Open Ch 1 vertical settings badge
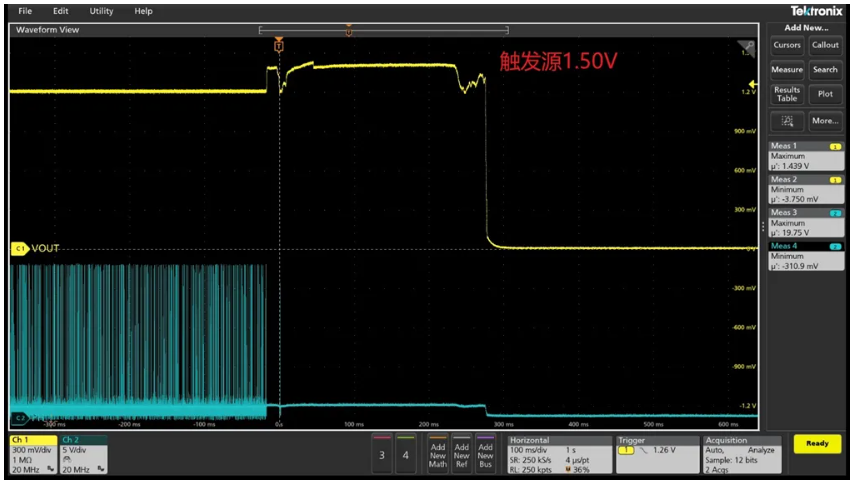 pos(32,455)
